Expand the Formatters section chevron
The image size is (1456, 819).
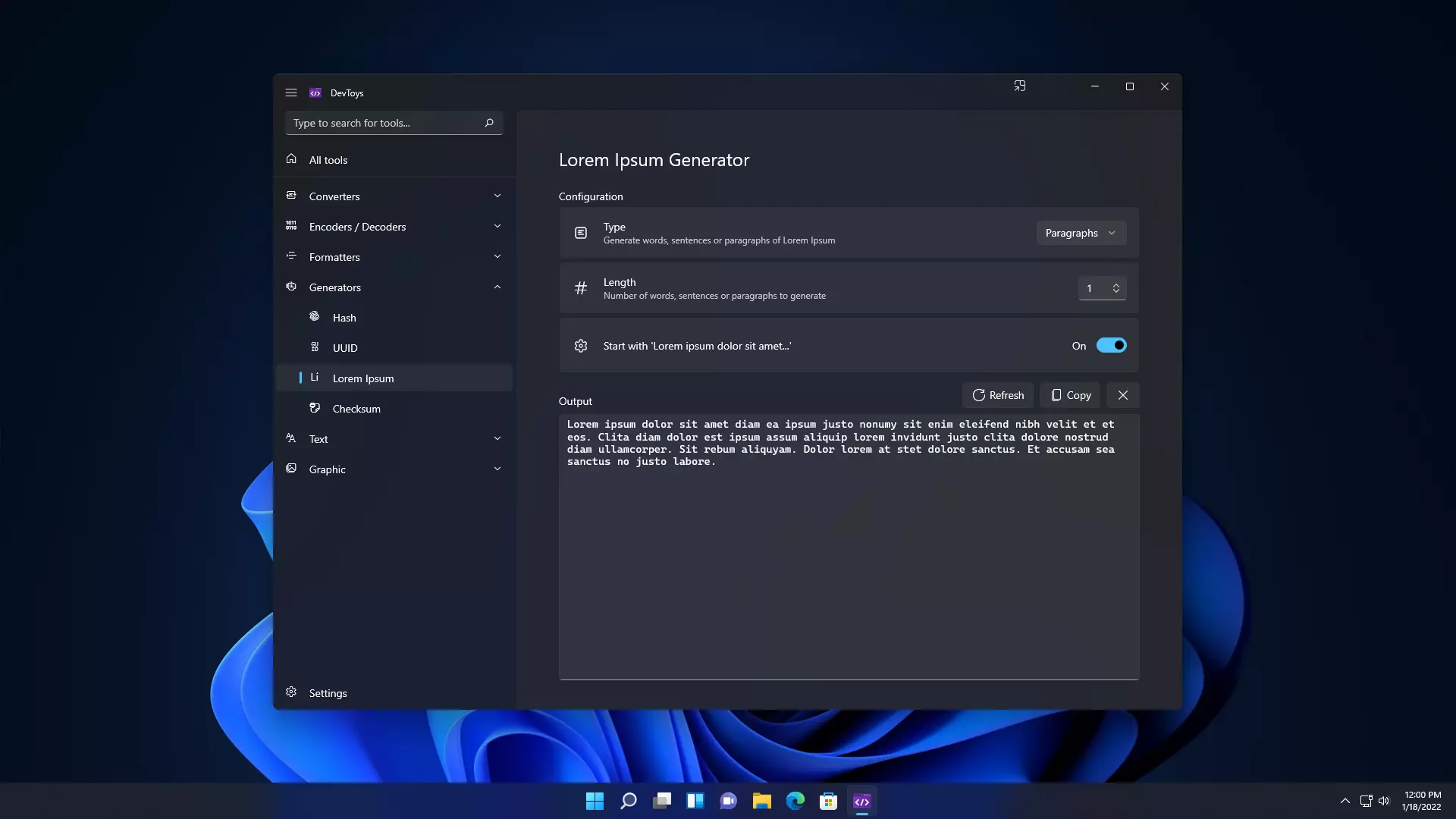click(x=497, y=256)
